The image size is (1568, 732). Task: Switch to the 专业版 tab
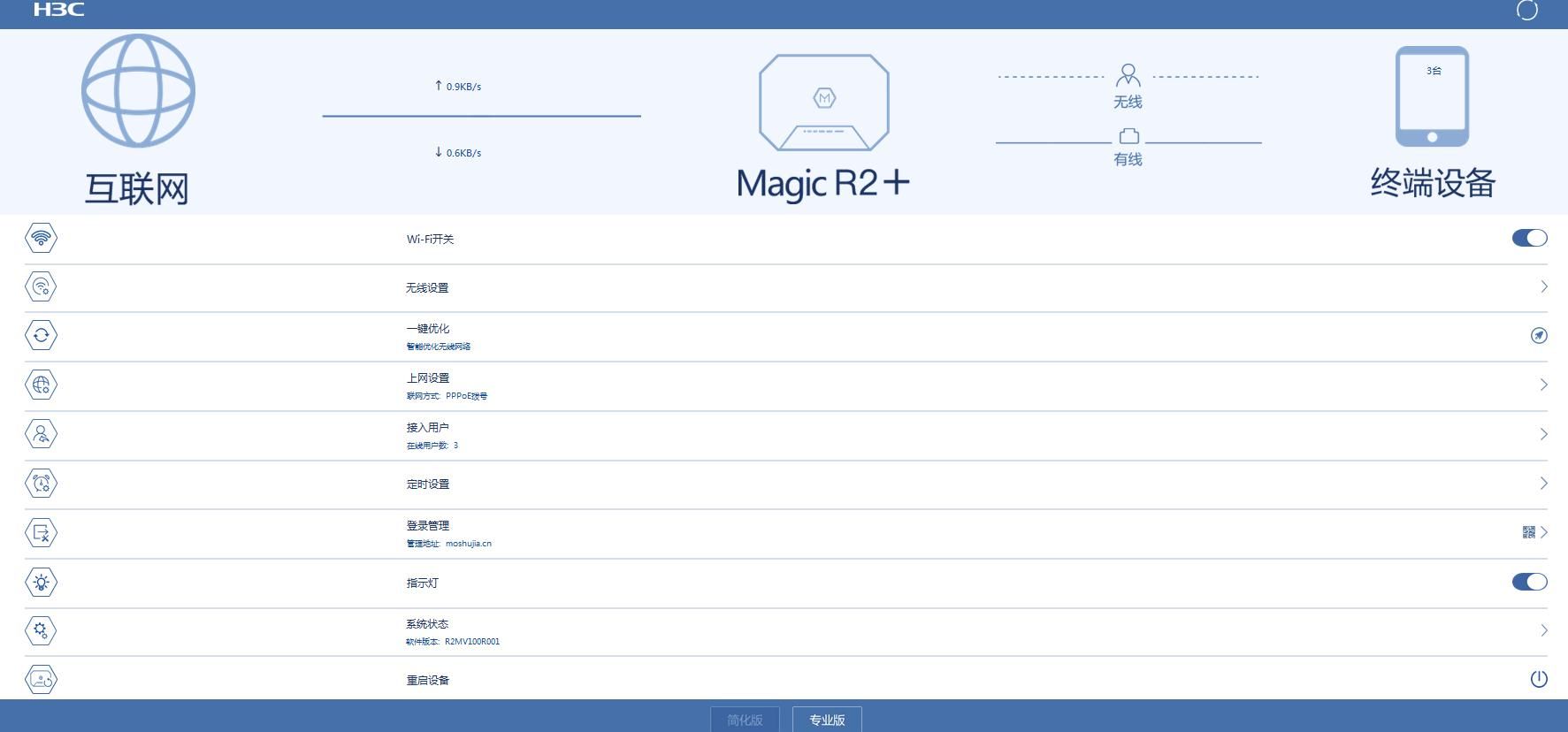(827, 720)
